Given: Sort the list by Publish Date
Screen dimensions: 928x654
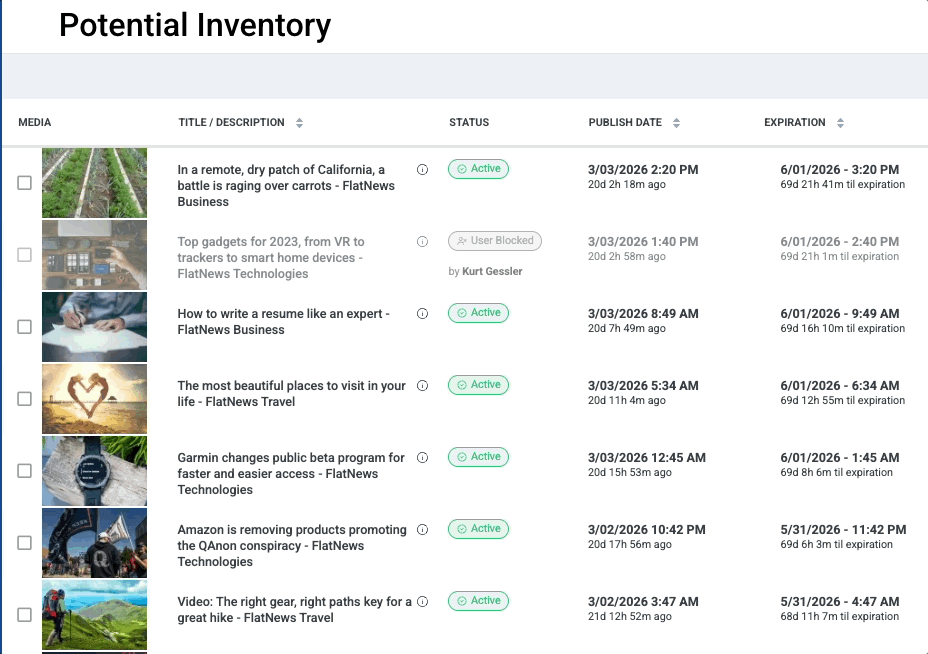Looking at the screenshot, I should point(676,123).
